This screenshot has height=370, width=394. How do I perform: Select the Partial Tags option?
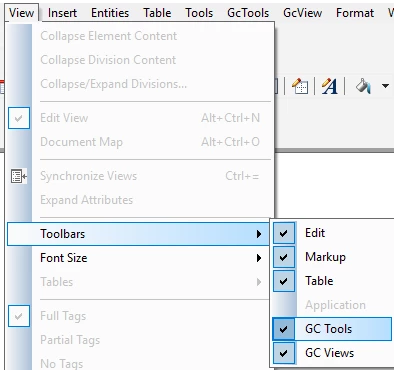(138, 340)
